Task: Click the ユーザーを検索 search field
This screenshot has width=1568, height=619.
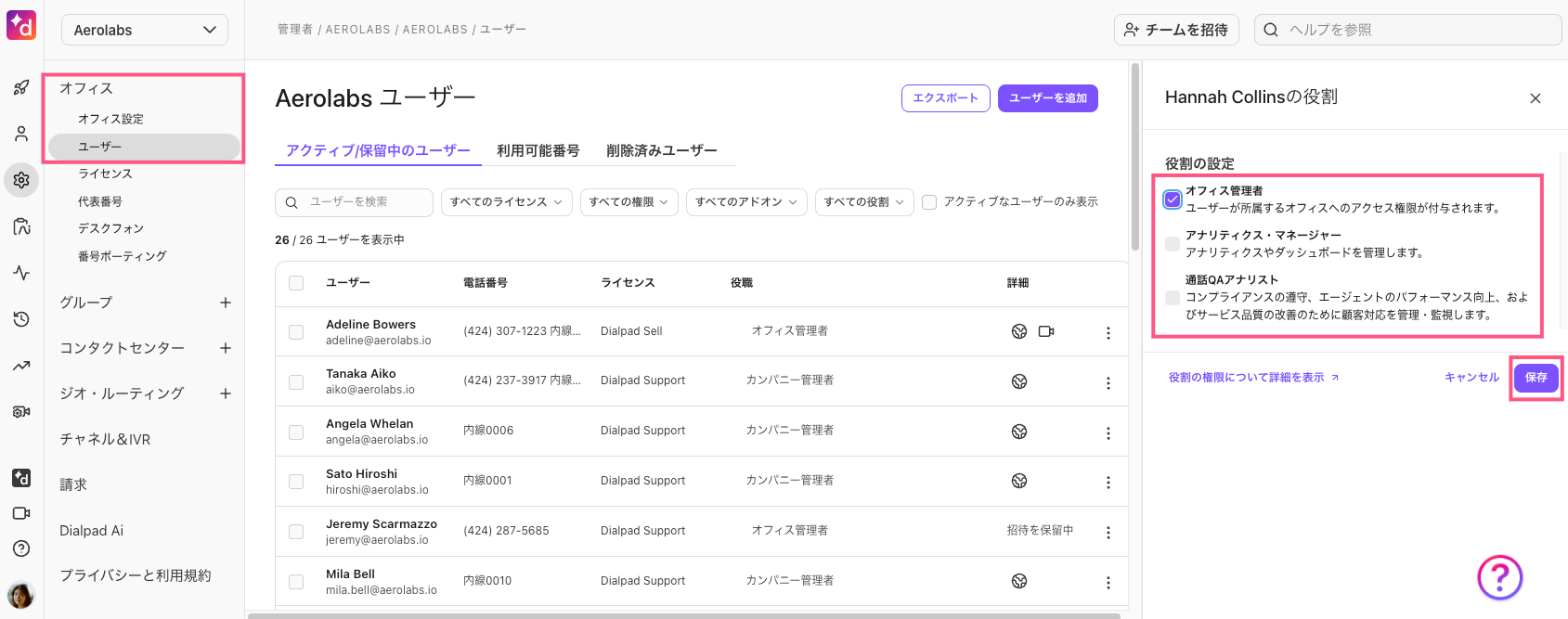Action: point(354,201)
